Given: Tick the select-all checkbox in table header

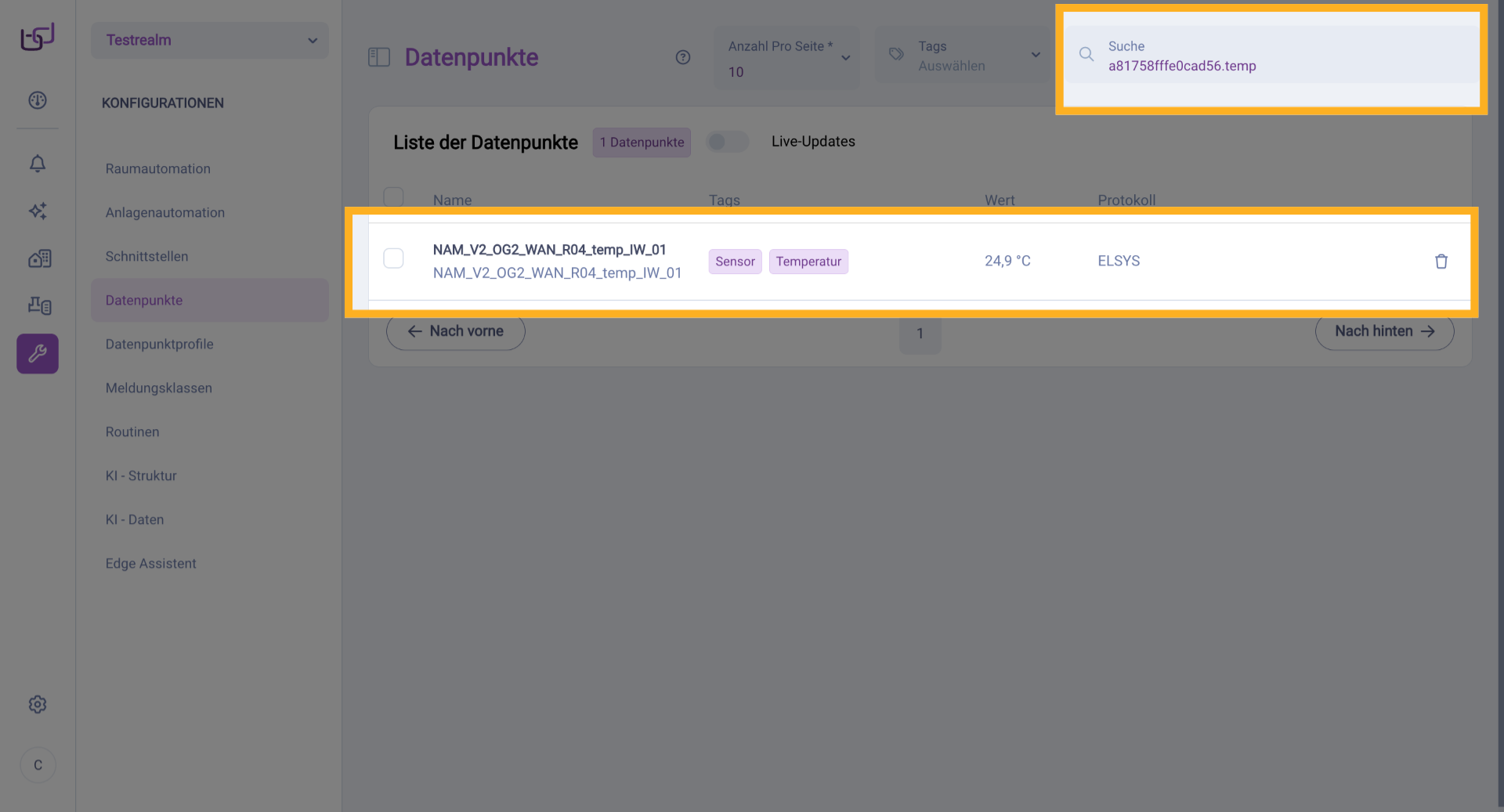Looking at the screenshot, I should point(393,197).
